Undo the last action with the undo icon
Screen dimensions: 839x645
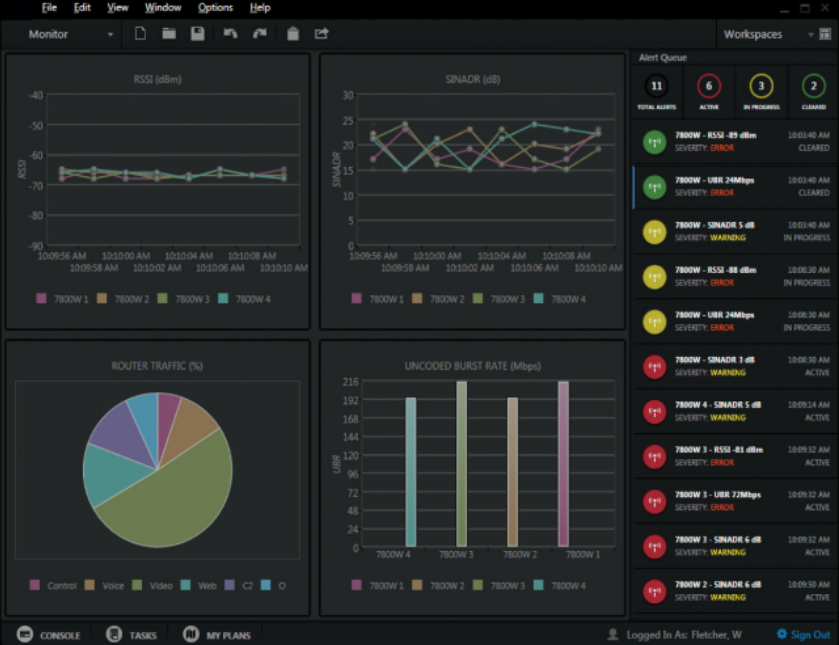[x=229, y=33]
